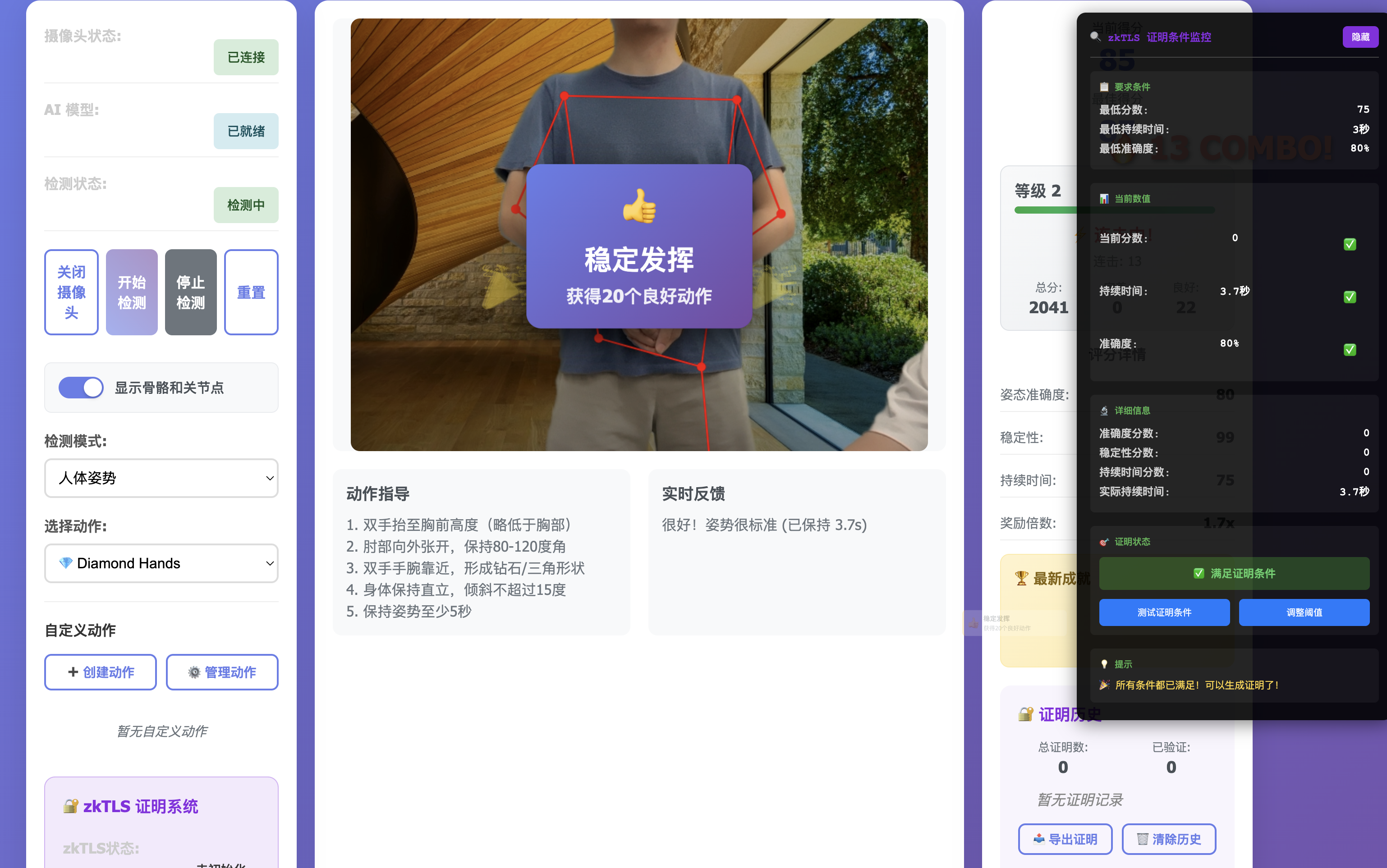
Task: Click 测试证明条件 button
Action: [x=1164, y=612]
